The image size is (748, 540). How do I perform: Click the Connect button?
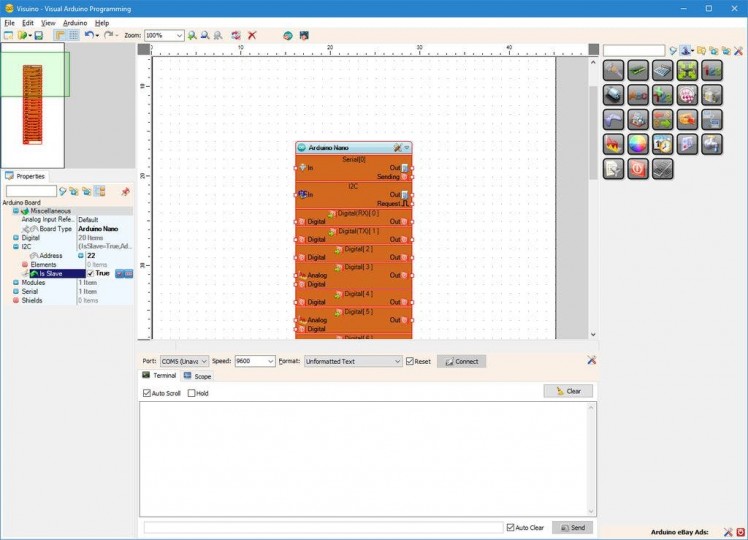(x=461, y=361)
